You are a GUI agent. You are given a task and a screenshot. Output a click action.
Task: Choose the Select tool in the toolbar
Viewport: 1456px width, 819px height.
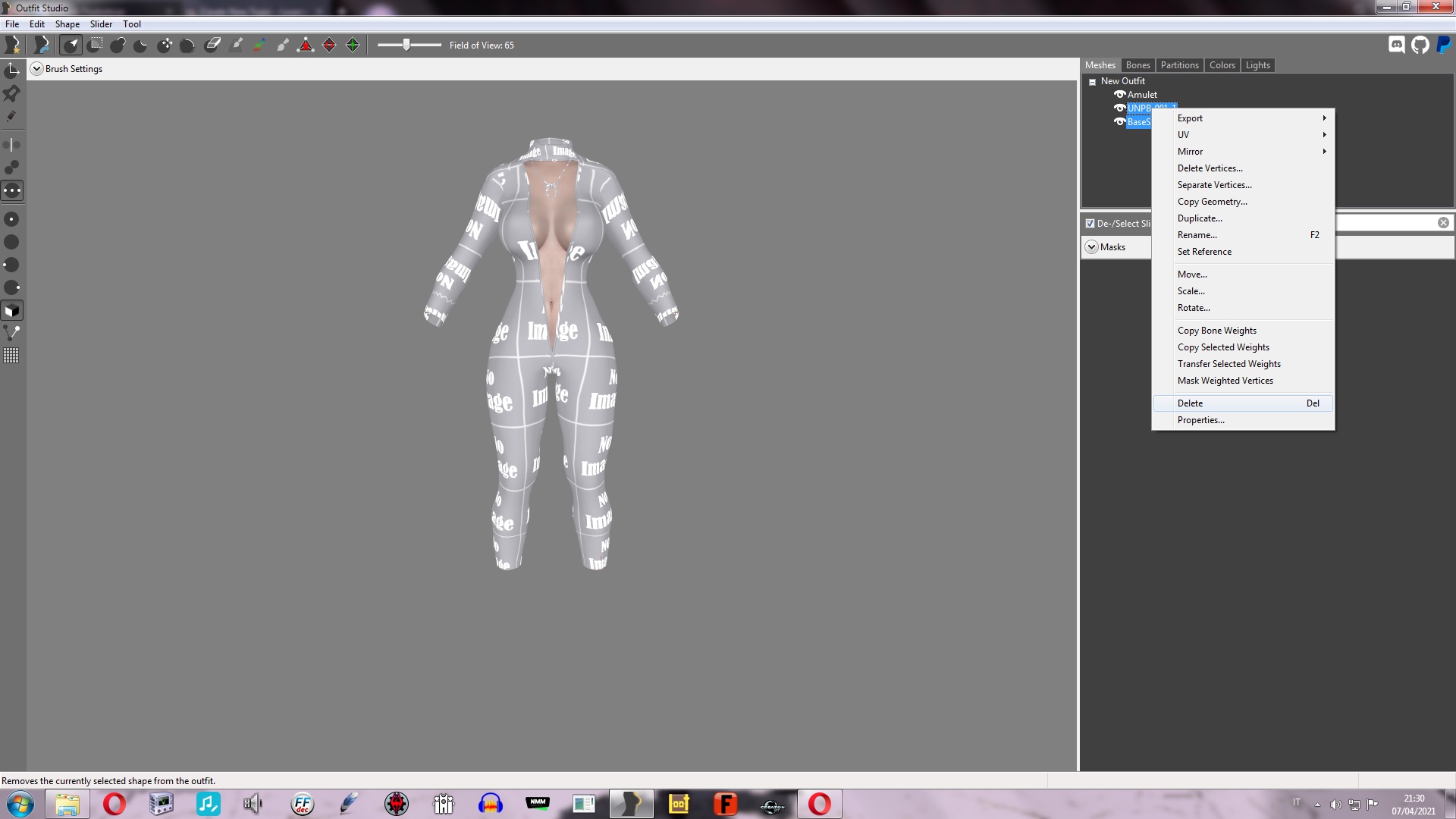(x=71, y=45)
